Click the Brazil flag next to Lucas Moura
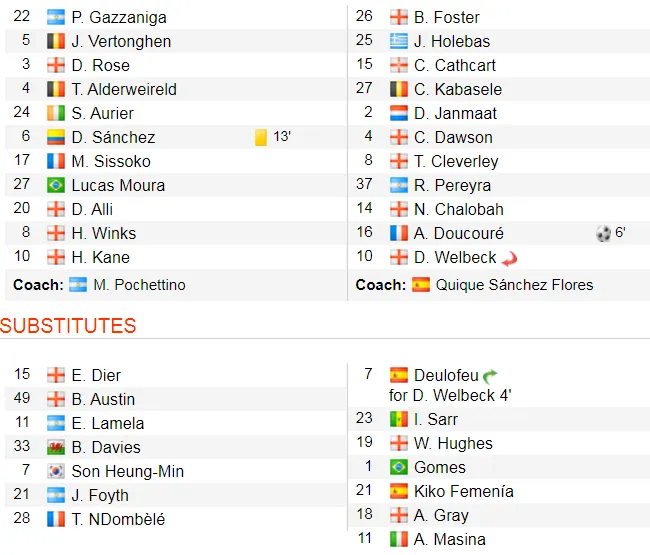 (x=56, y=185)
